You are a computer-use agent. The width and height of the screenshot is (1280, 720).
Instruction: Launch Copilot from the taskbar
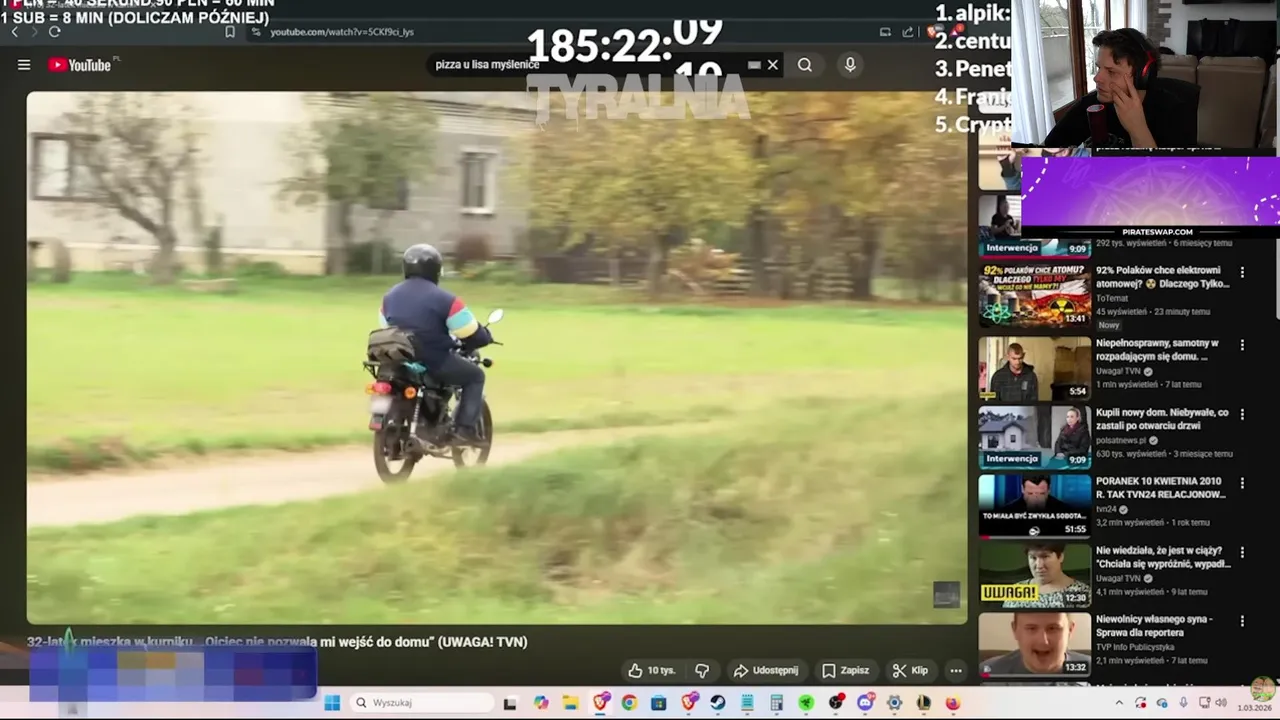[541, 703]
